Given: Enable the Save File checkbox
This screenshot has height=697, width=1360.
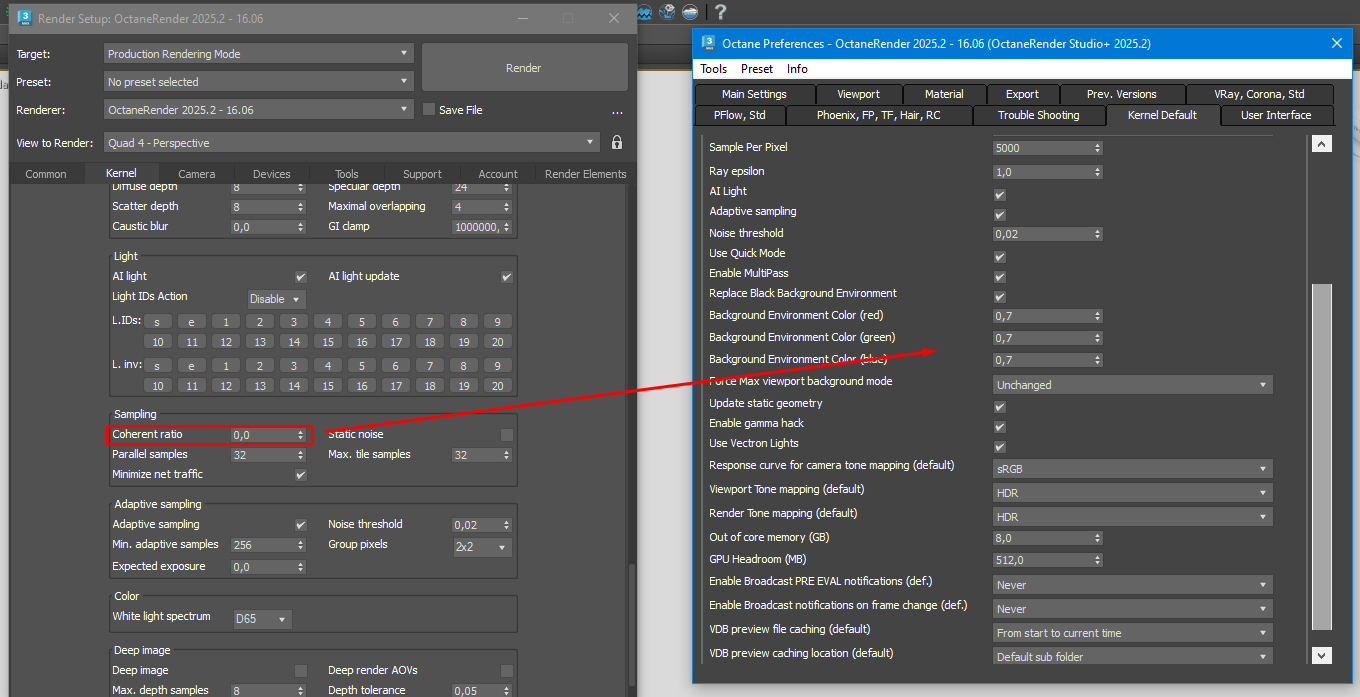Looking at the screenshot, I should pyautogui.click(x=429, y=110).
